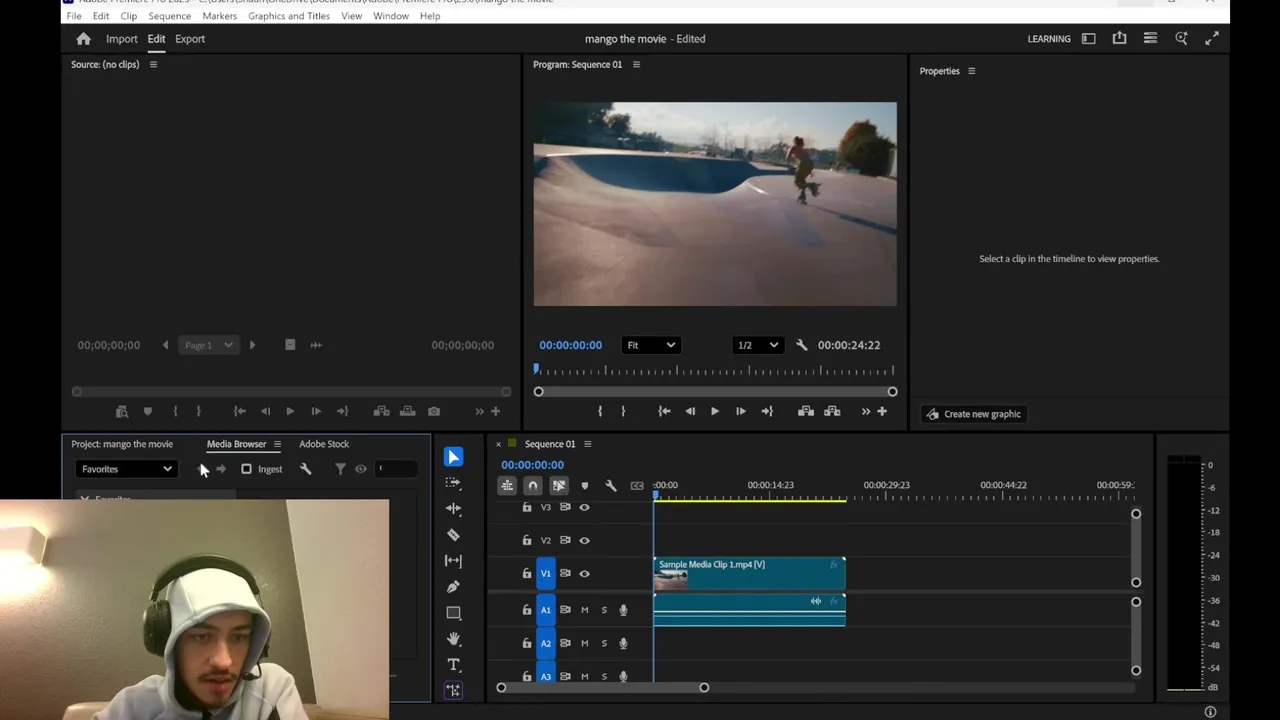Screen dimensions: 1280x720
Task: Click the LEARNING workspace label
Action: click(1049, 39)
